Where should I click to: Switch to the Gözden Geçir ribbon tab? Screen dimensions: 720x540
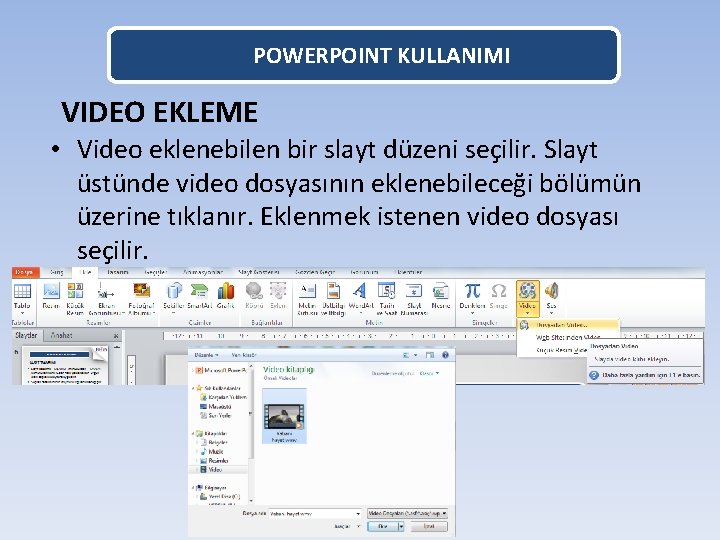click(x=315, y=272)
